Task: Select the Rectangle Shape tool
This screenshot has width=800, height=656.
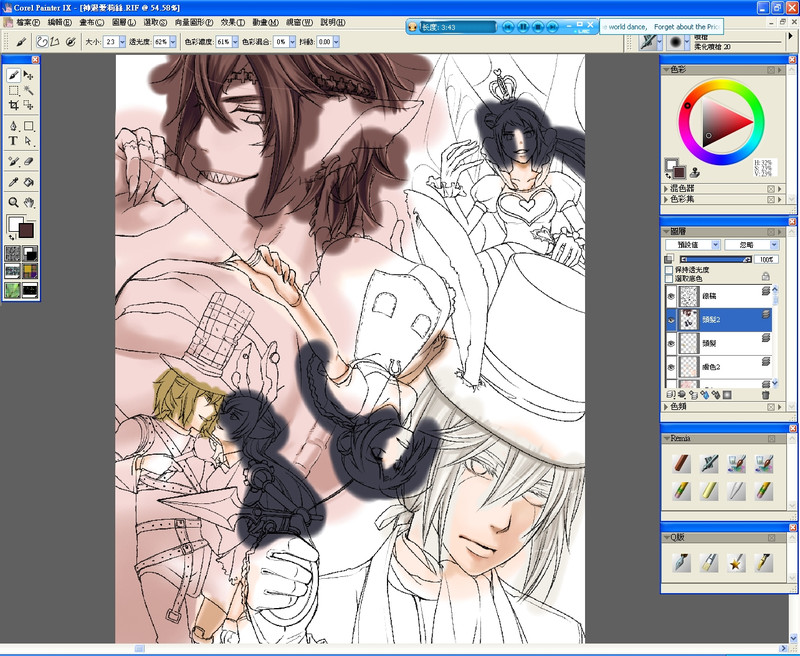Action: point(29,125)
